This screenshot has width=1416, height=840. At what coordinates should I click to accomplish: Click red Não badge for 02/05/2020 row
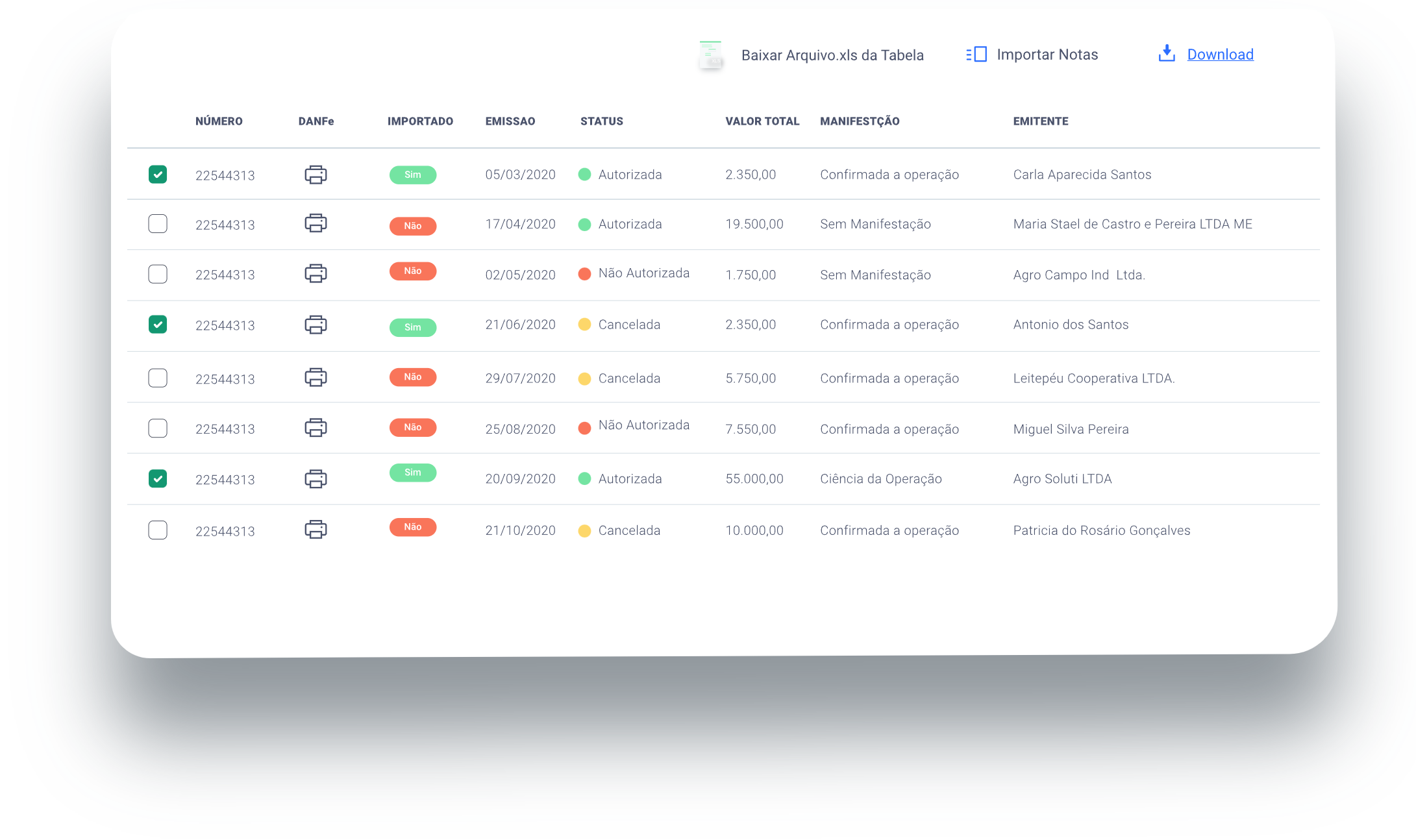(x=413, y=271)
